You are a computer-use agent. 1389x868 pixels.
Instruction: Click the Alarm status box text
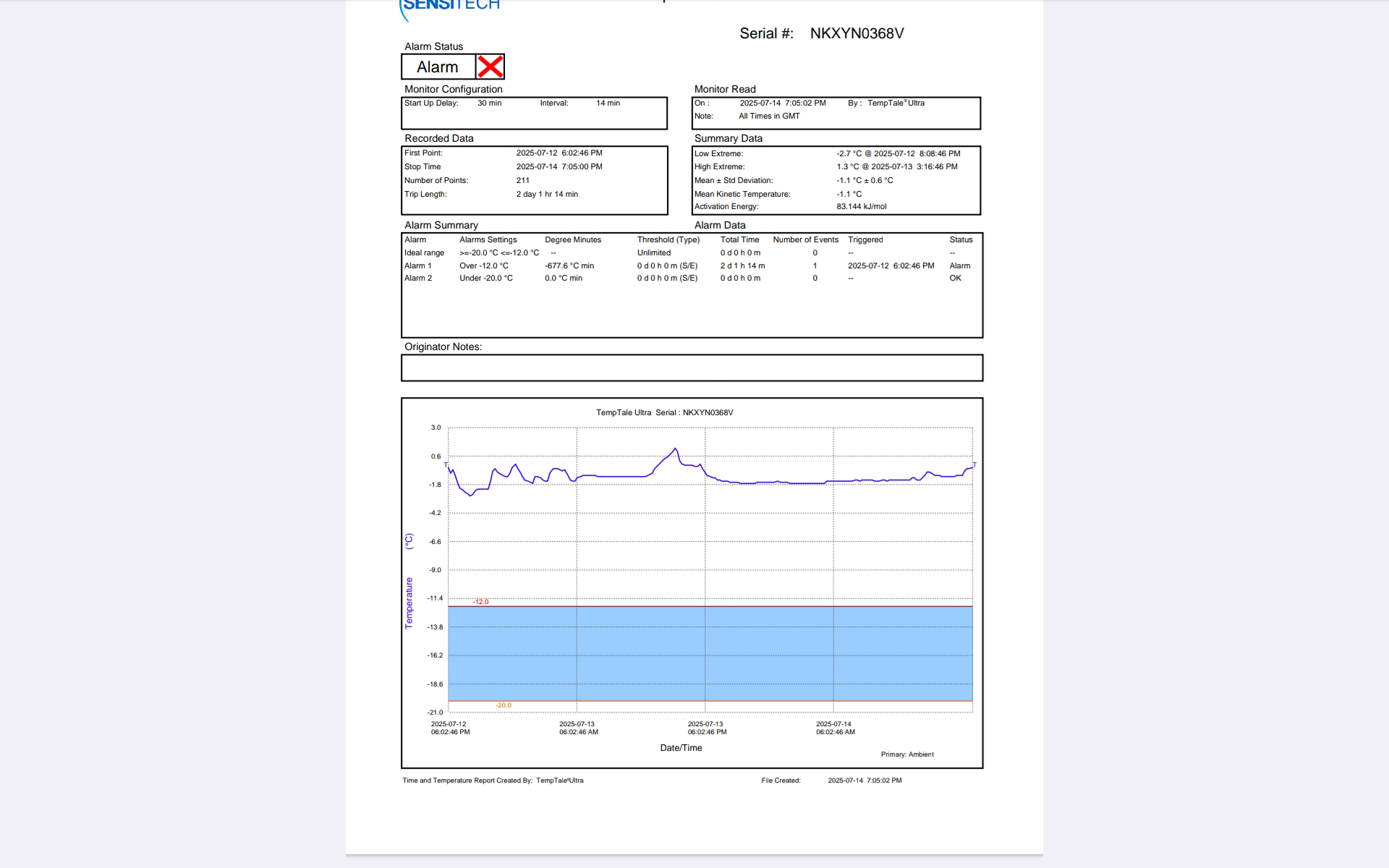click(438, 67)
